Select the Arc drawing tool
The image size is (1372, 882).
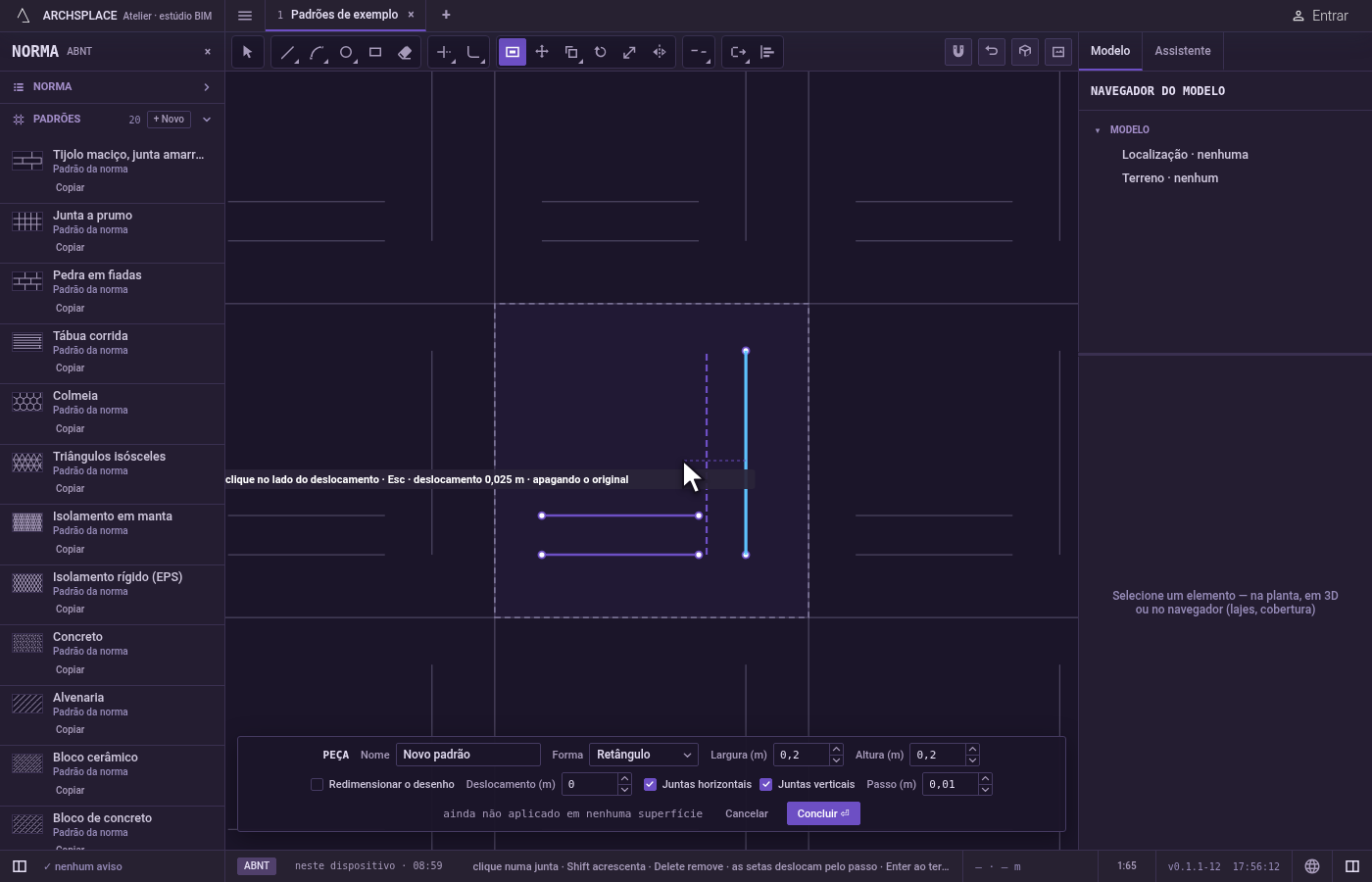[317, 52]
